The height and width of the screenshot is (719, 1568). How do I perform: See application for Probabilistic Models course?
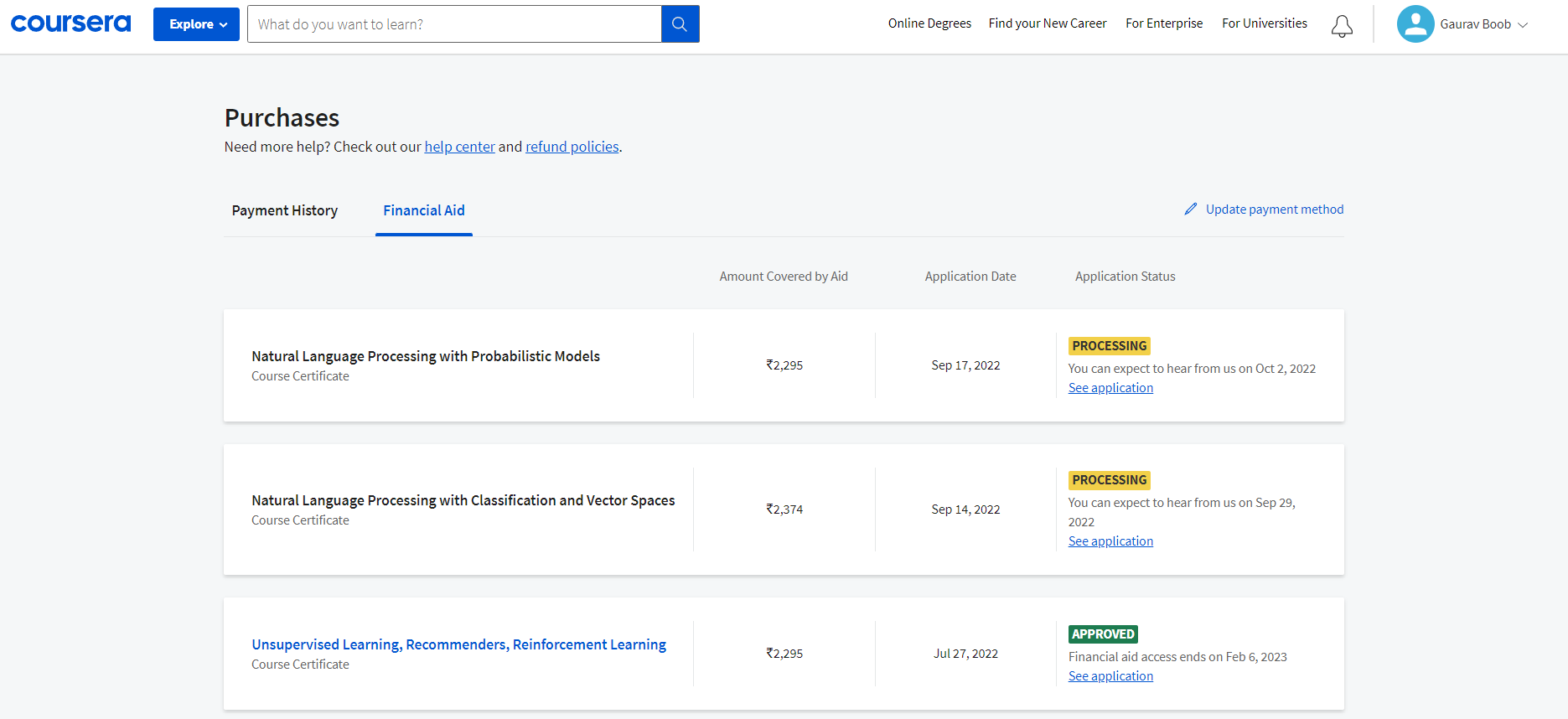pyautogui.click(x=1110, y=388)
